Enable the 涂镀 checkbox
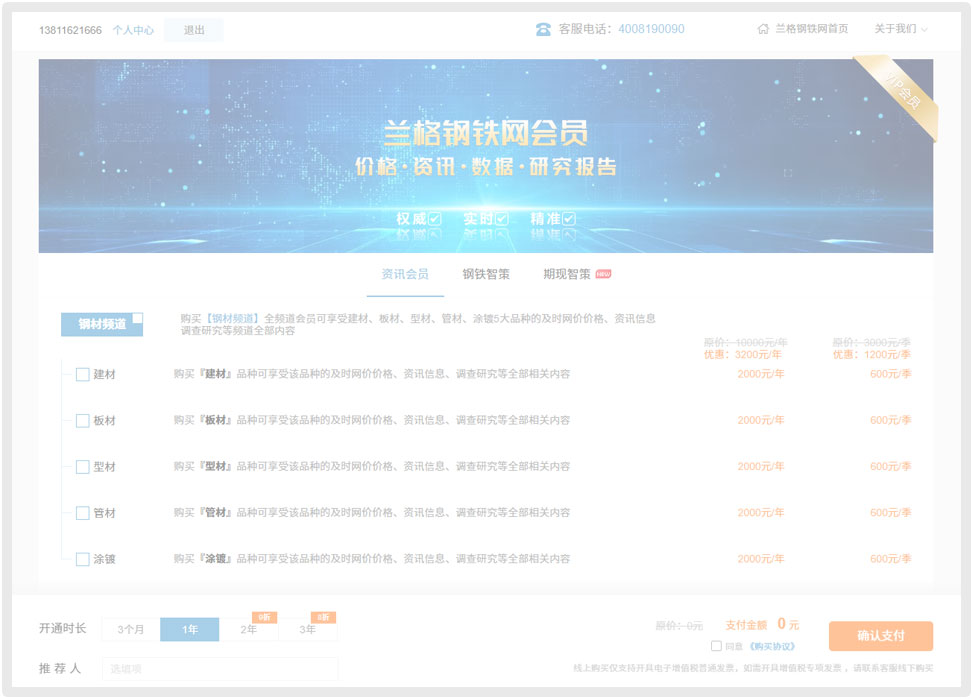The width and height of the screenshot is (972, 699). point(83,559)
